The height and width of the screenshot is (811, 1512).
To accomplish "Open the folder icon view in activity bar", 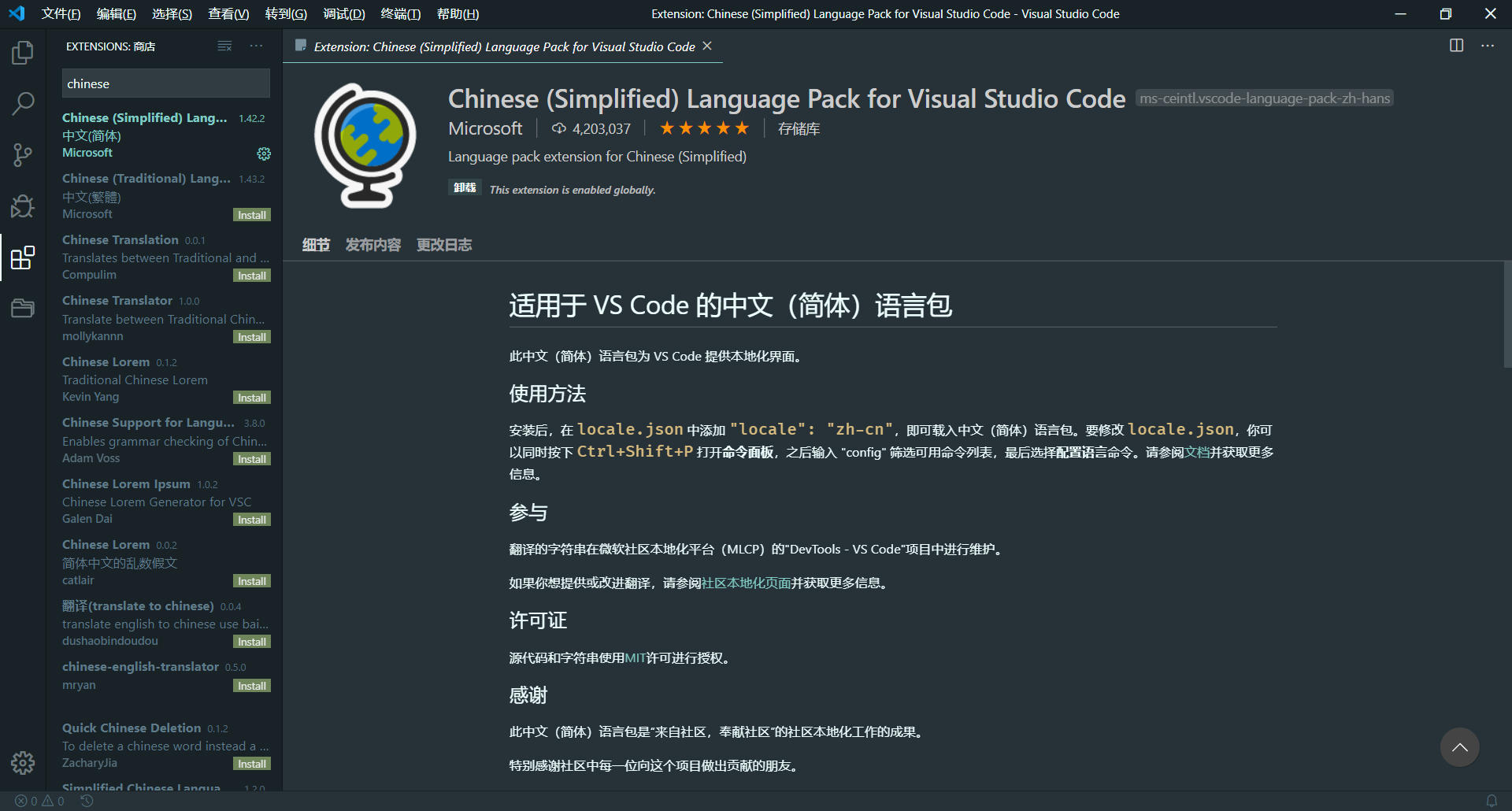I will (x=23, y=308).
